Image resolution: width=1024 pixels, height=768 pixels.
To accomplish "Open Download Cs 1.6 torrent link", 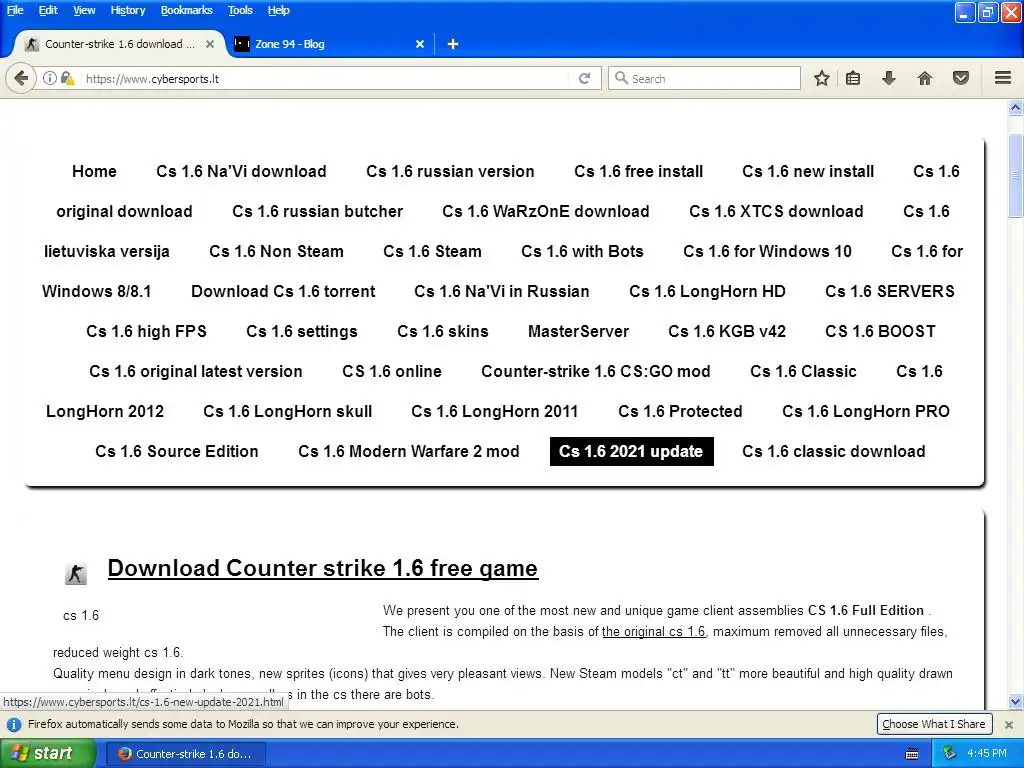I will (283, 291).
